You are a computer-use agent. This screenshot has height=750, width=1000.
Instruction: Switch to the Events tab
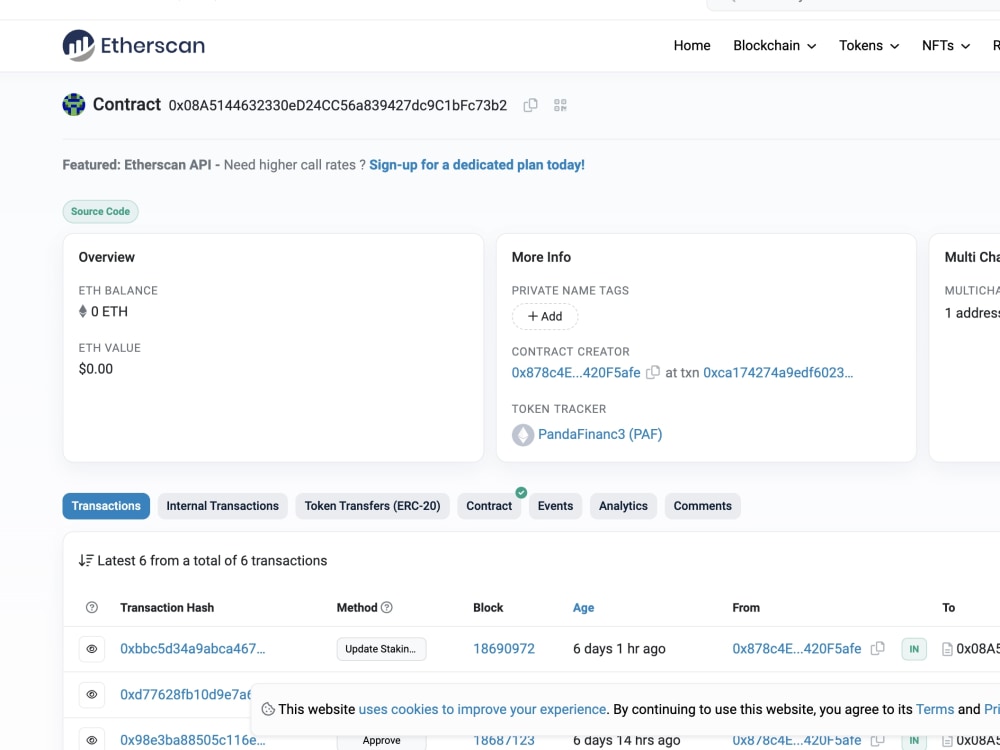(555, 506)
